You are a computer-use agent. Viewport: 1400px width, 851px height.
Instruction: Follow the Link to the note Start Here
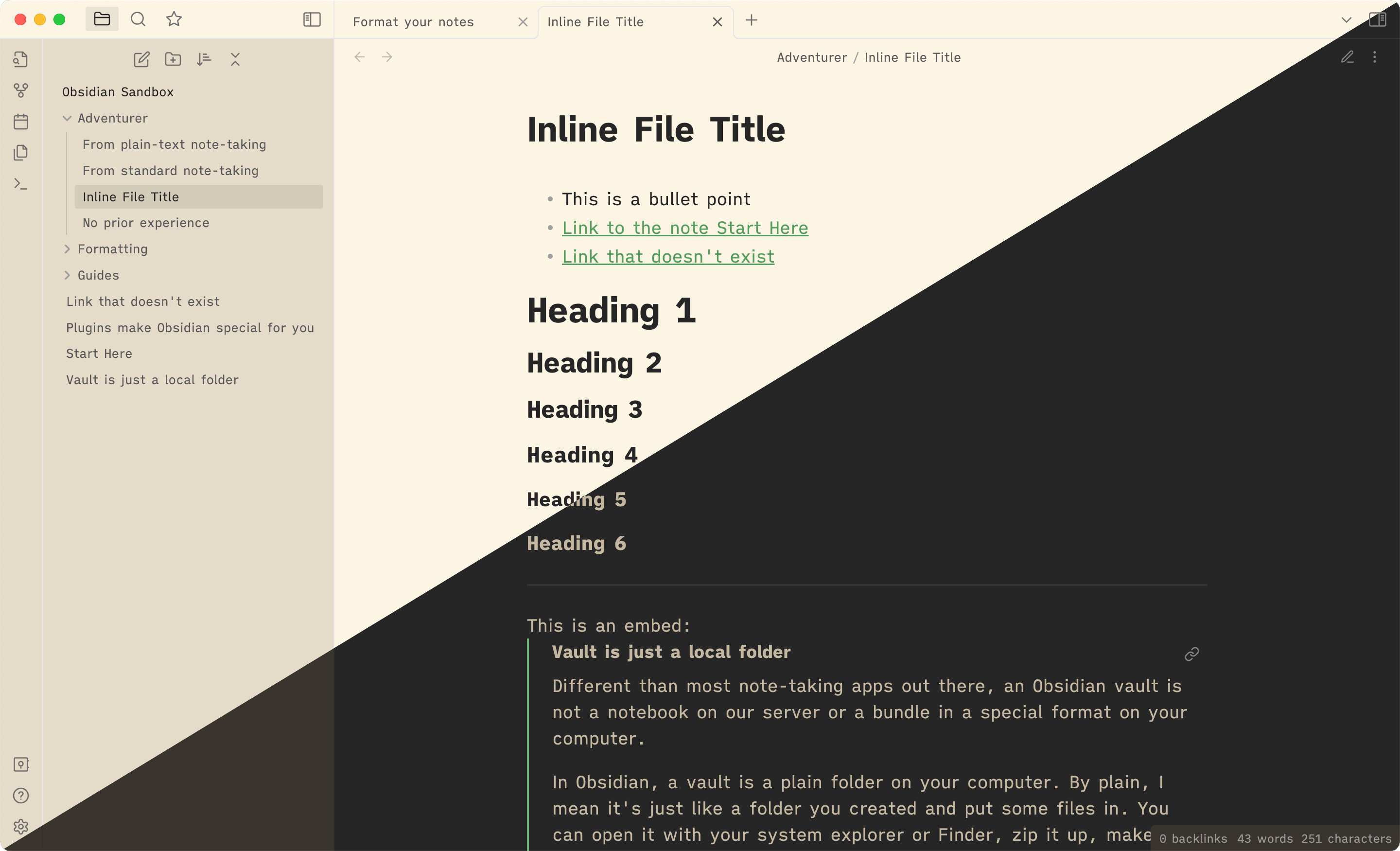684,228
